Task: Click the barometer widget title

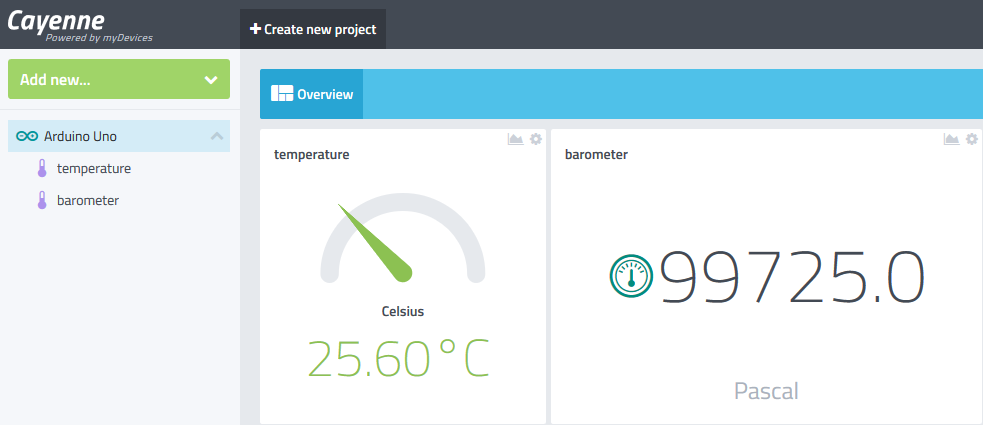Action: 596,154
